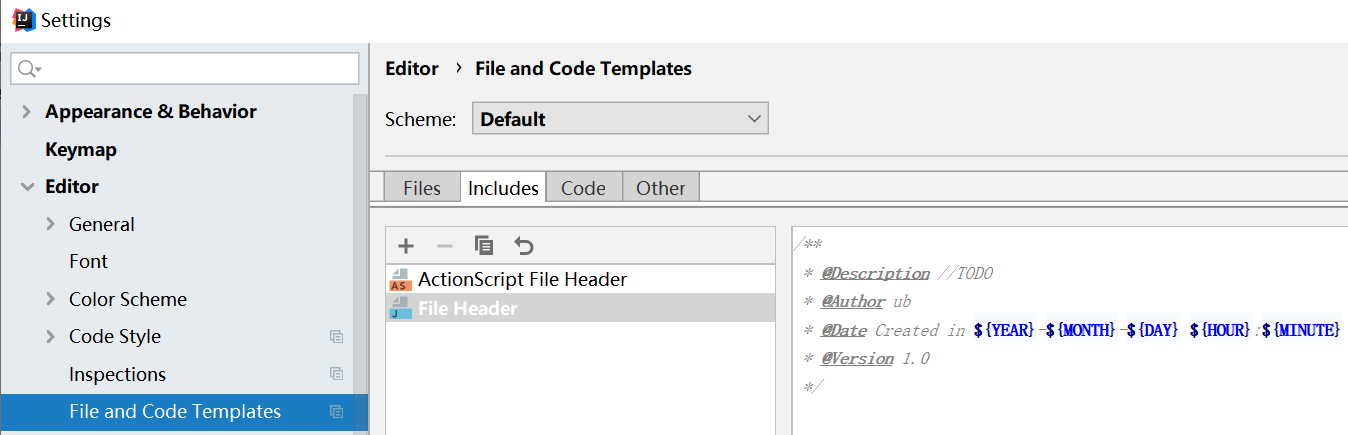Click the Inspections project-level settings icon
This screenshot has height=435, width=1348.
click(337, 374)
